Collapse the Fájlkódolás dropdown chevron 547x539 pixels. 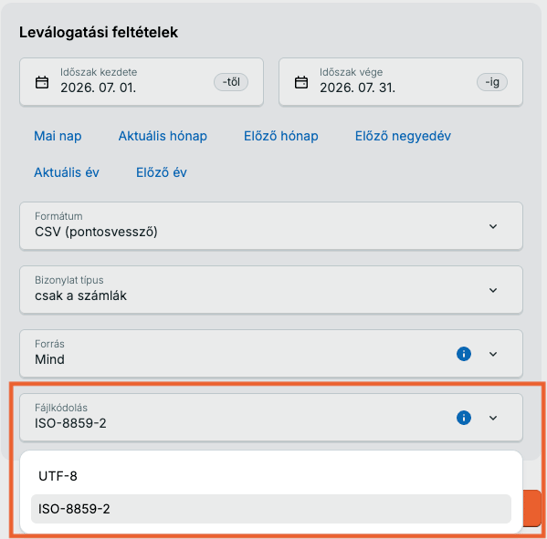[493, 418]
